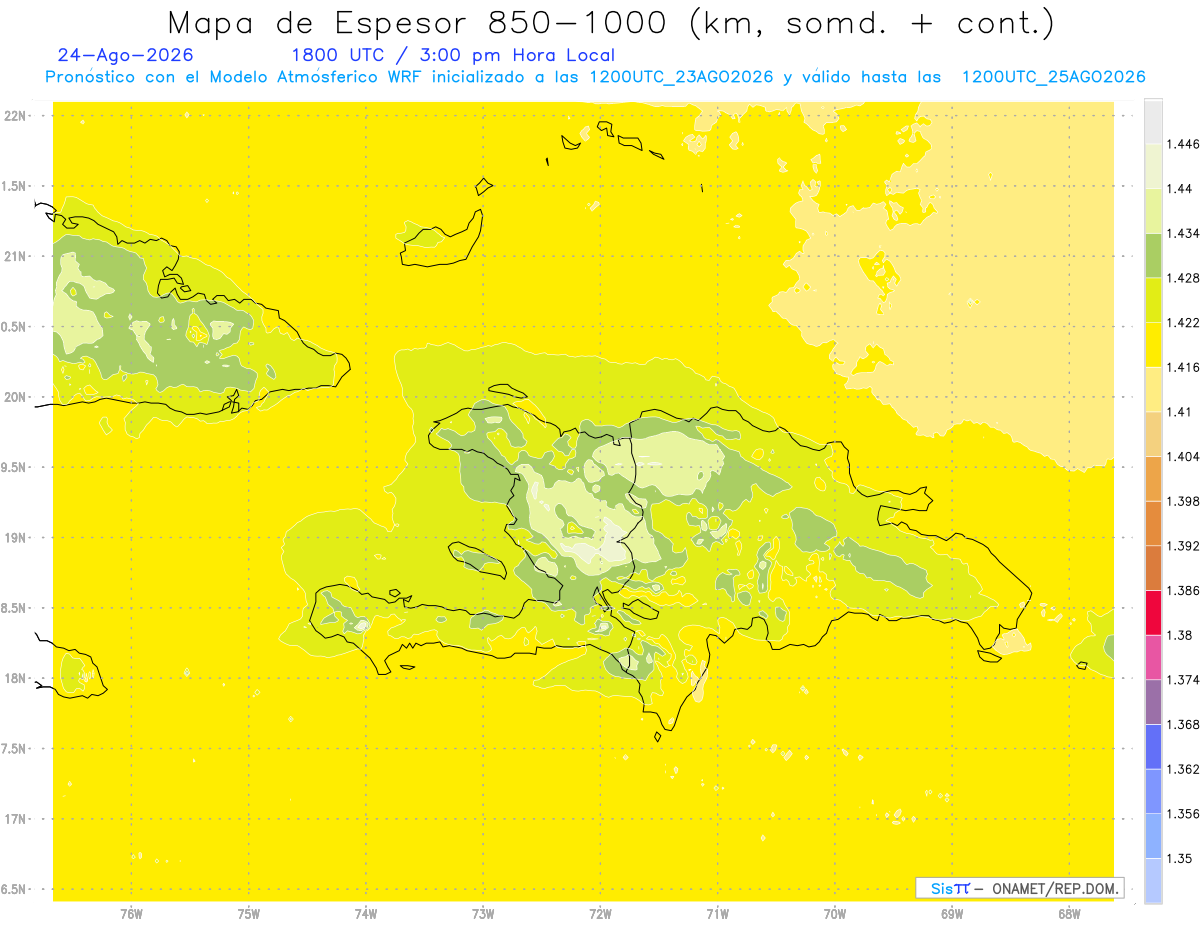Click the 18N latitude axis label
The height and width of the screenshot is (927, 1200).
point(14,678)
